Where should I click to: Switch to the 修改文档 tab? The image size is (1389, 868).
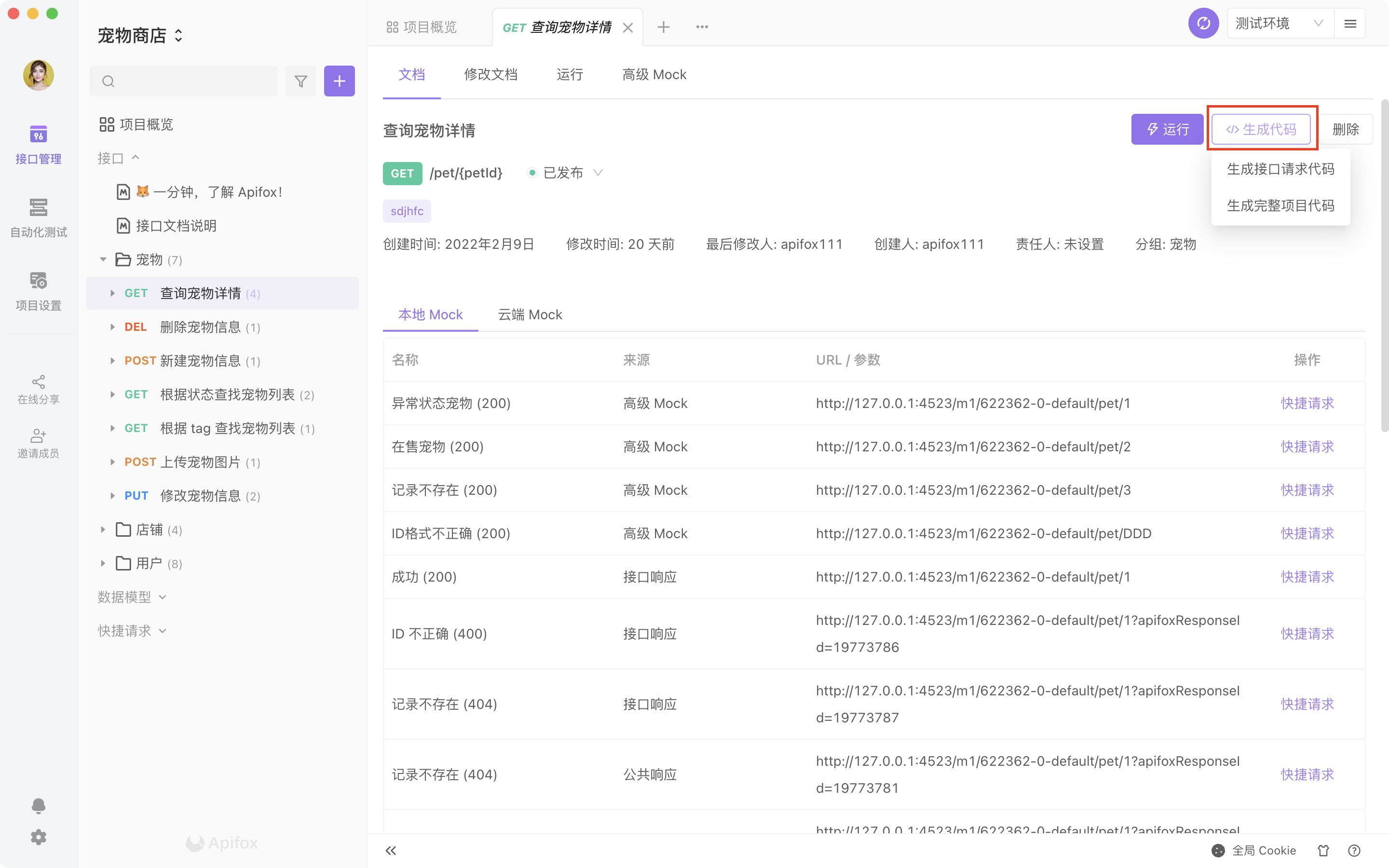pos(491,75)
